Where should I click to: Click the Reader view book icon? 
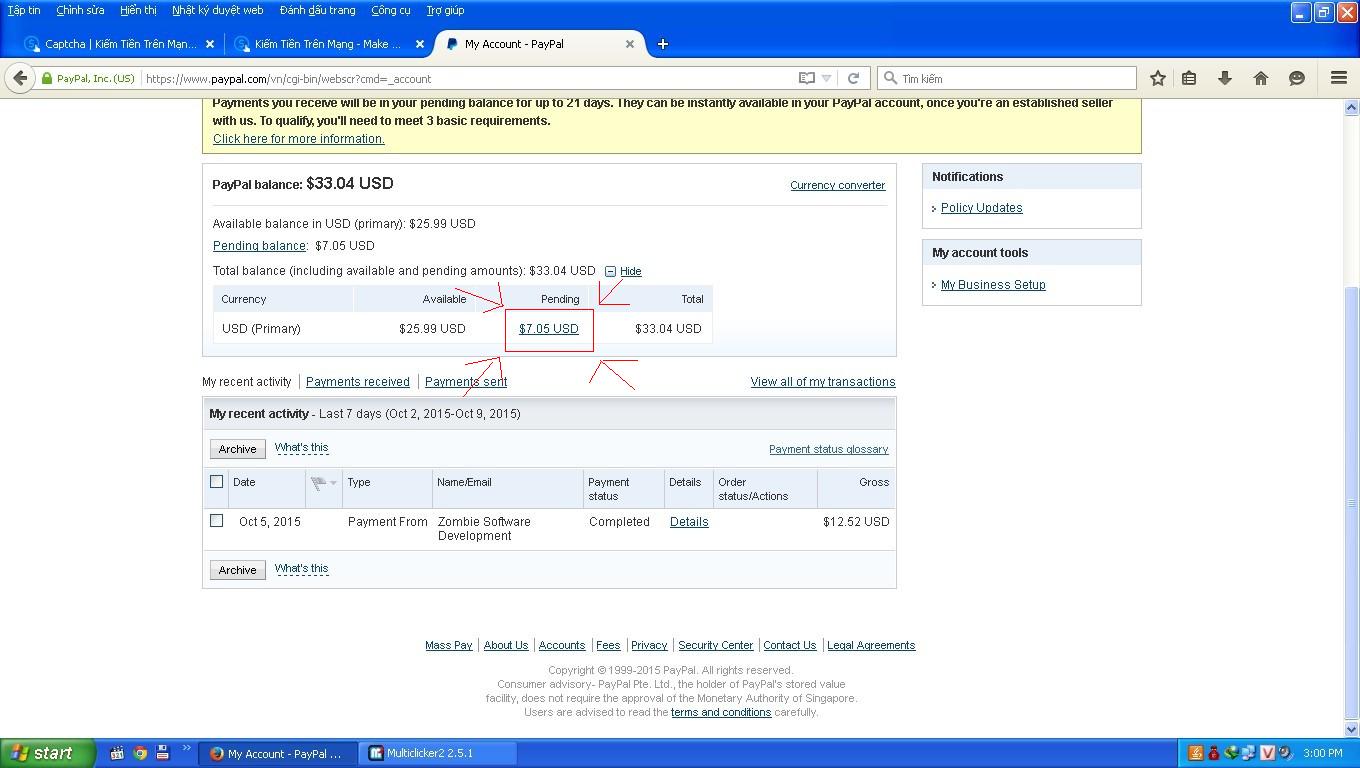pos(806,78)
